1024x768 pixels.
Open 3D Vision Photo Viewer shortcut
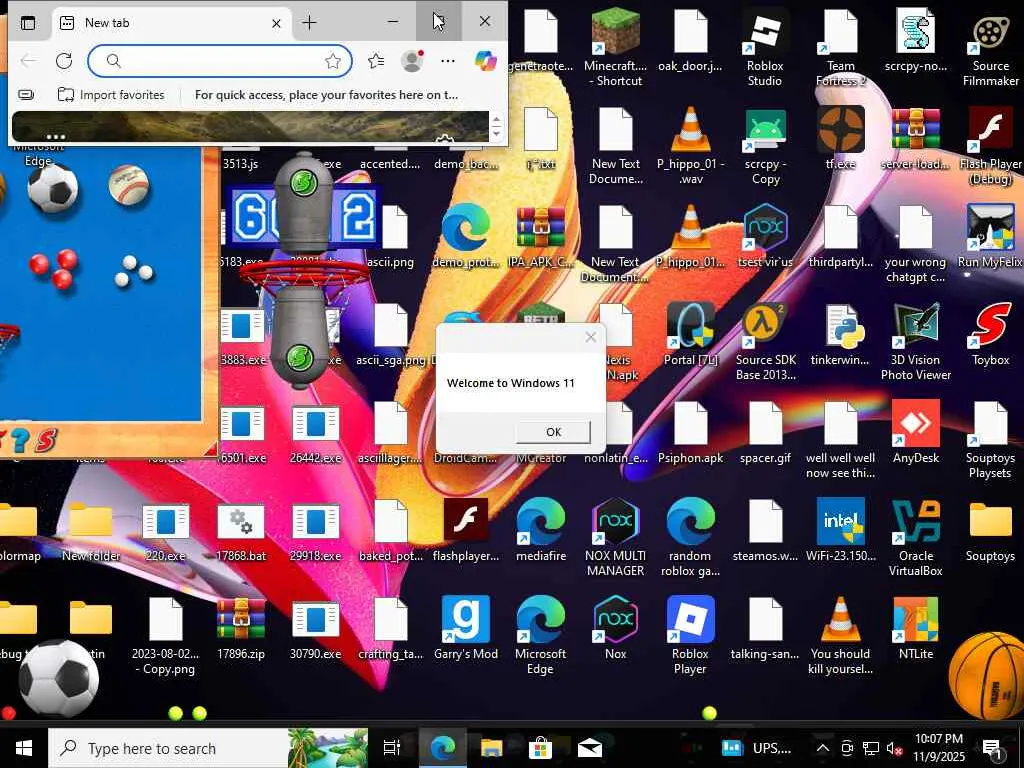916,342
